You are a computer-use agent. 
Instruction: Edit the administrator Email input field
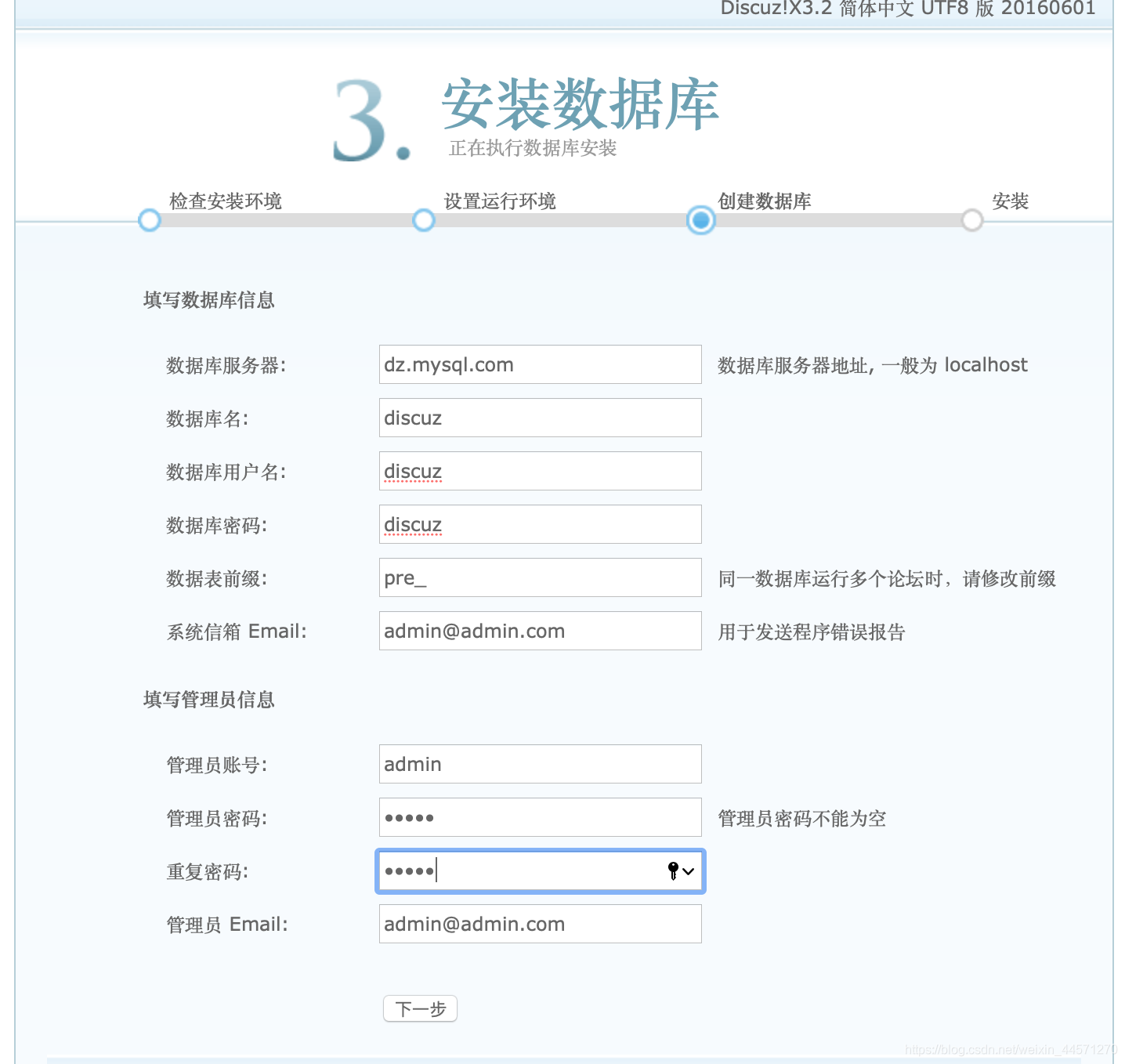click(x=541, y=924)
